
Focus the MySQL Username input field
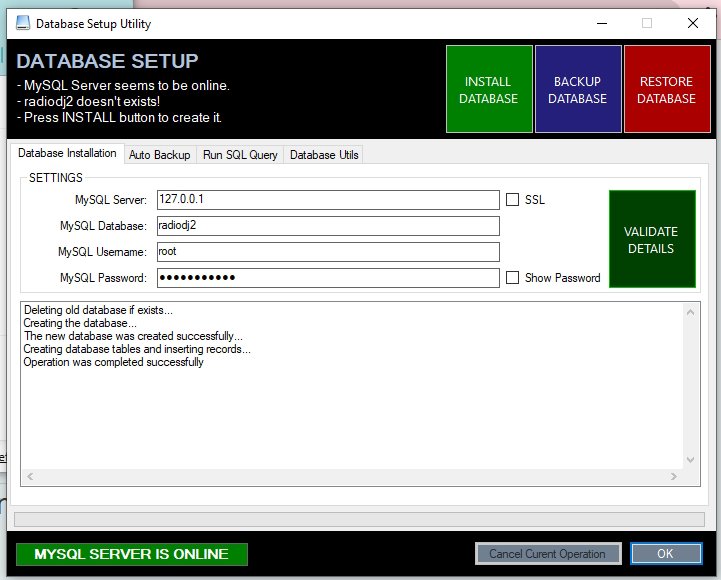click(327, 252)
